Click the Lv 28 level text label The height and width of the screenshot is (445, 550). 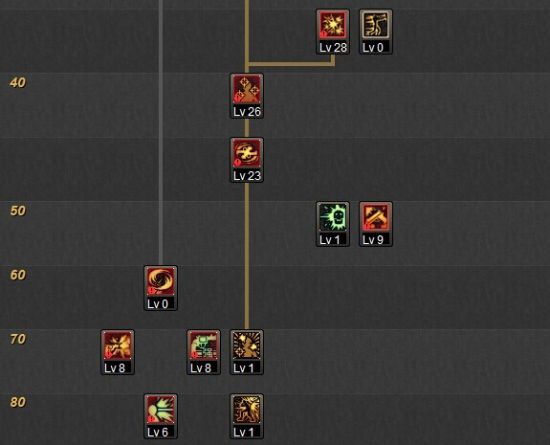[x=333, y=47]
